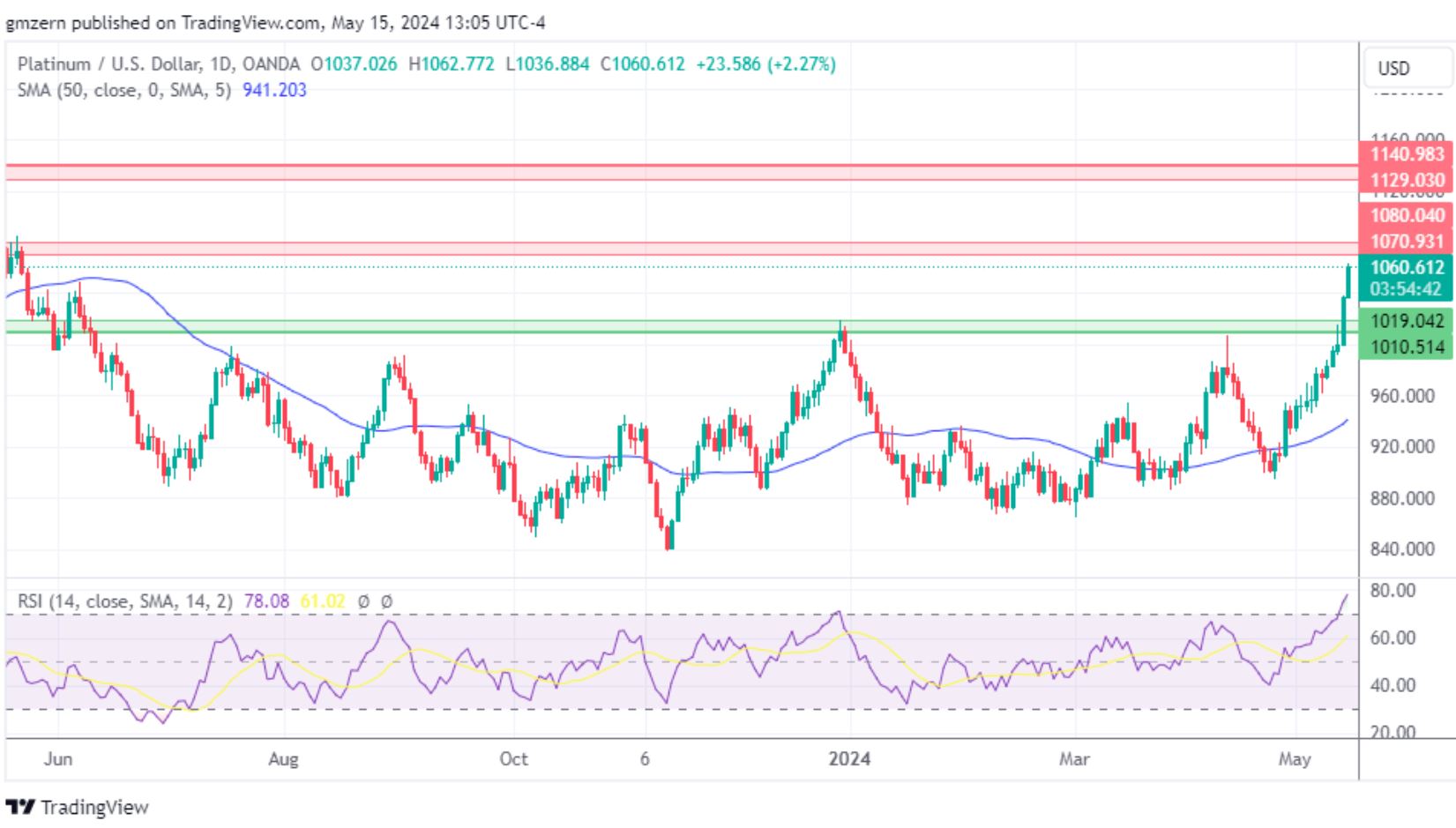Click the 840.000 level on price scale

coord(1402,549)
